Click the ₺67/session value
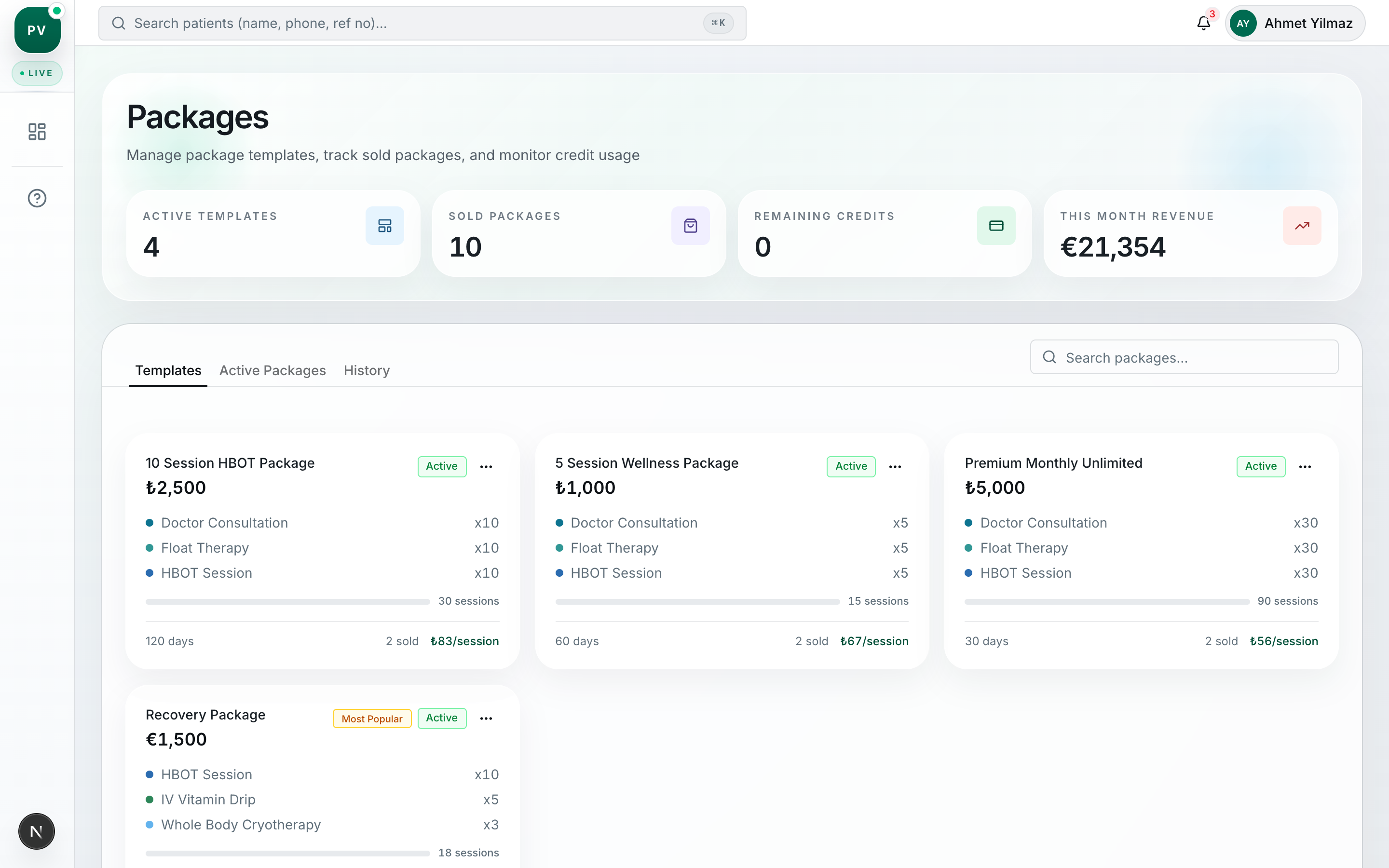This screenshot has width=1389, height=868. click(x=874, y=641)
